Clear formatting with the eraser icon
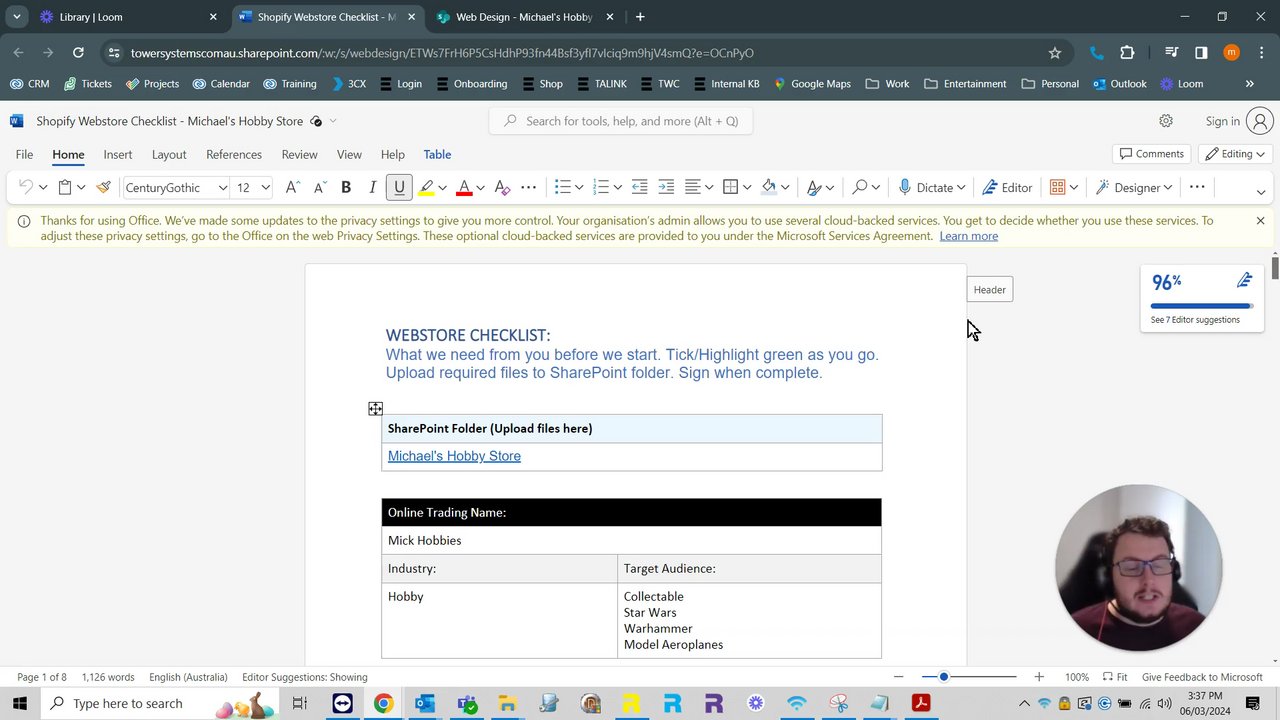This screenshot has height=720, width=1280. click(502, 187)
